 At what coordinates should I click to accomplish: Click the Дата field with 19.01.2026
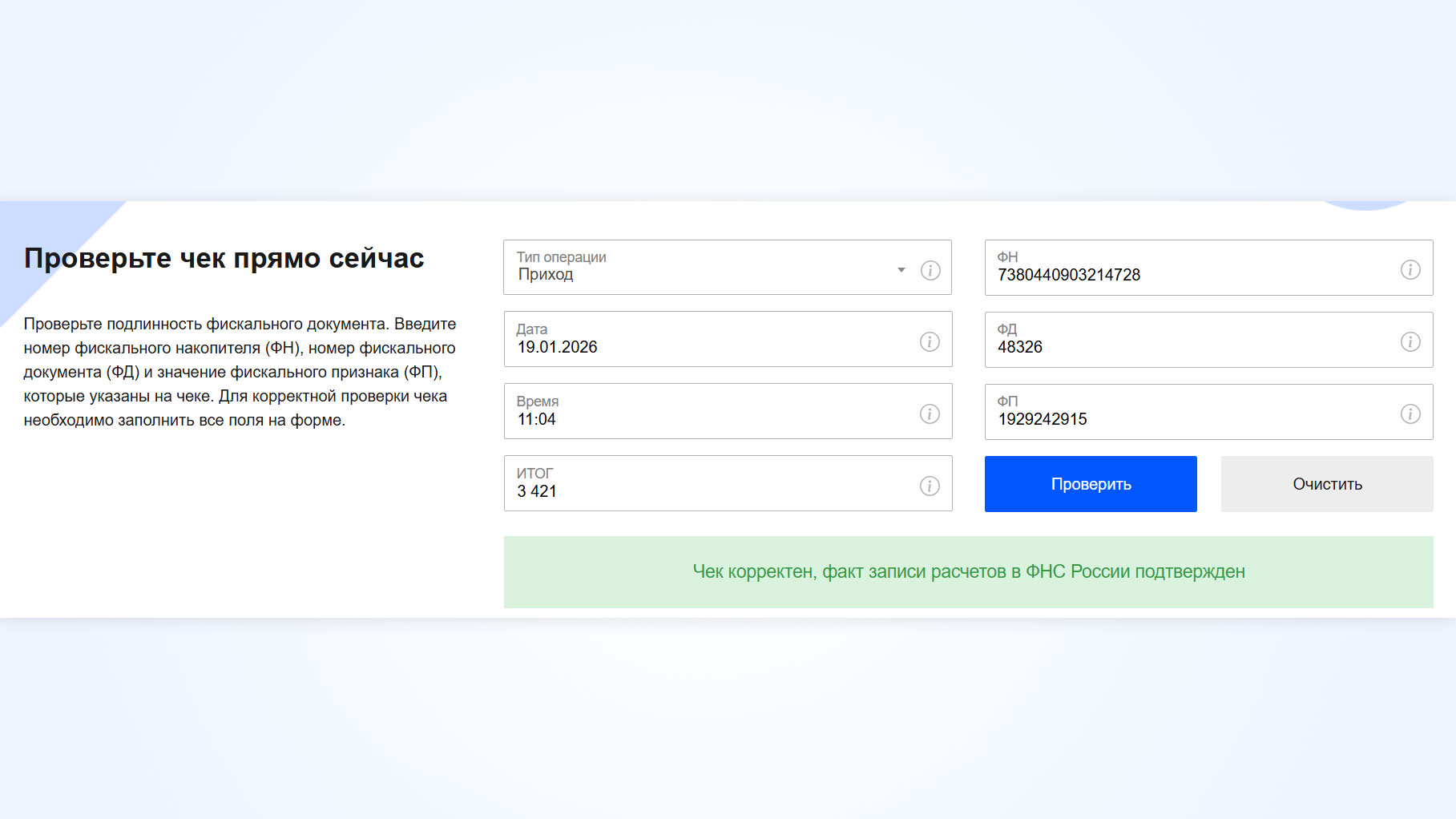[x=705, y=347]
